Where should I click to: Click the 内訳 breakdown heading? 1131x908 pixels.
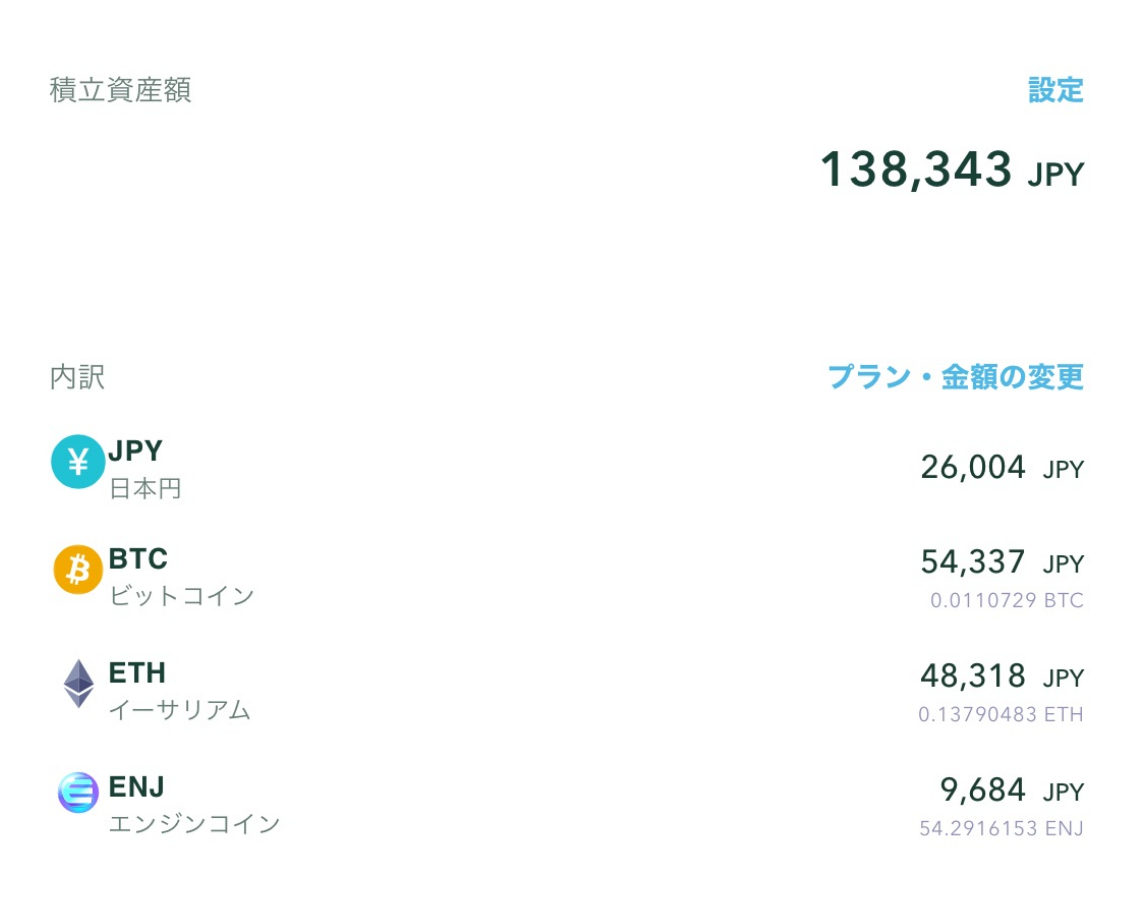pyautogui.click(x=77, y=378)
